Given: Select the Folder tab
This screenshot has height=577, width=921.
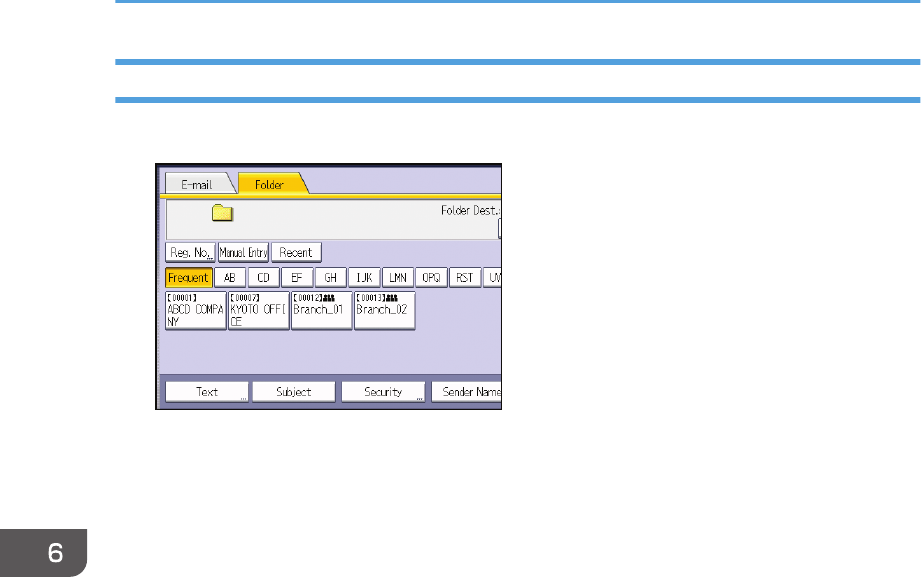Looking at the screenshot, I should (x=270, y=184).
